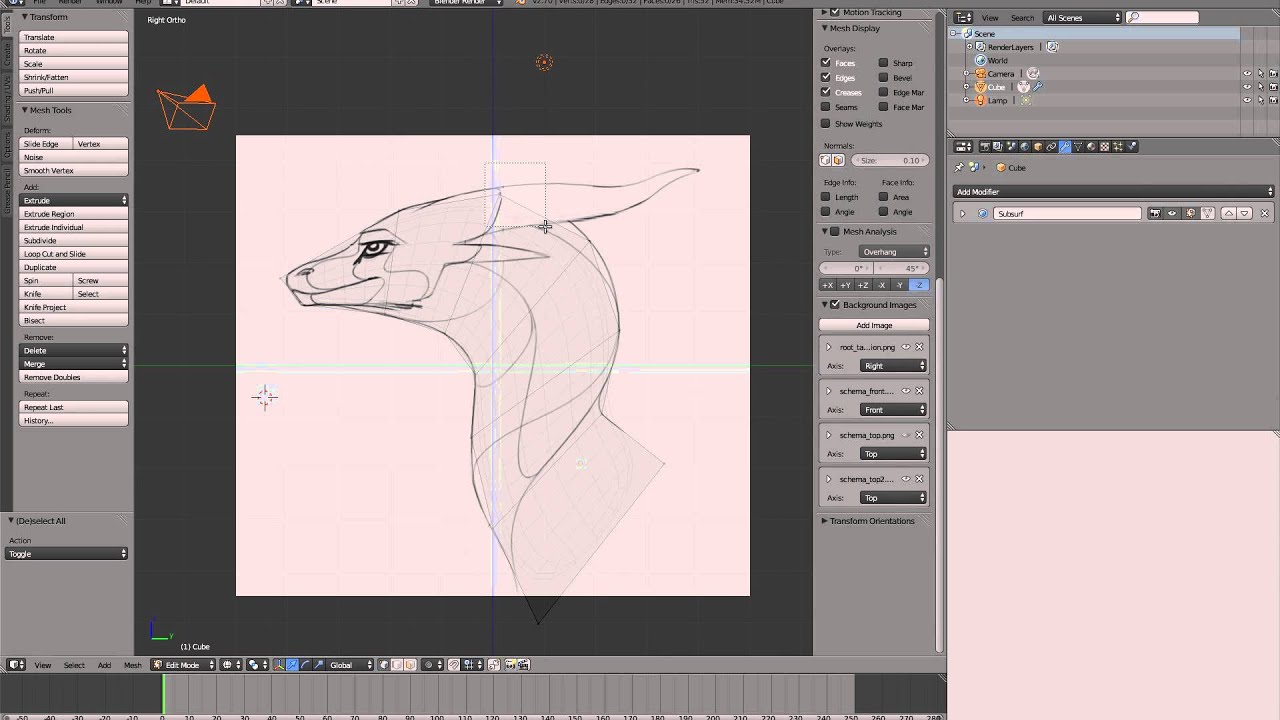Move Subsurf modifier up in stack
Viewport: 1280px width, 720px height.
(x=1229, y=213)
